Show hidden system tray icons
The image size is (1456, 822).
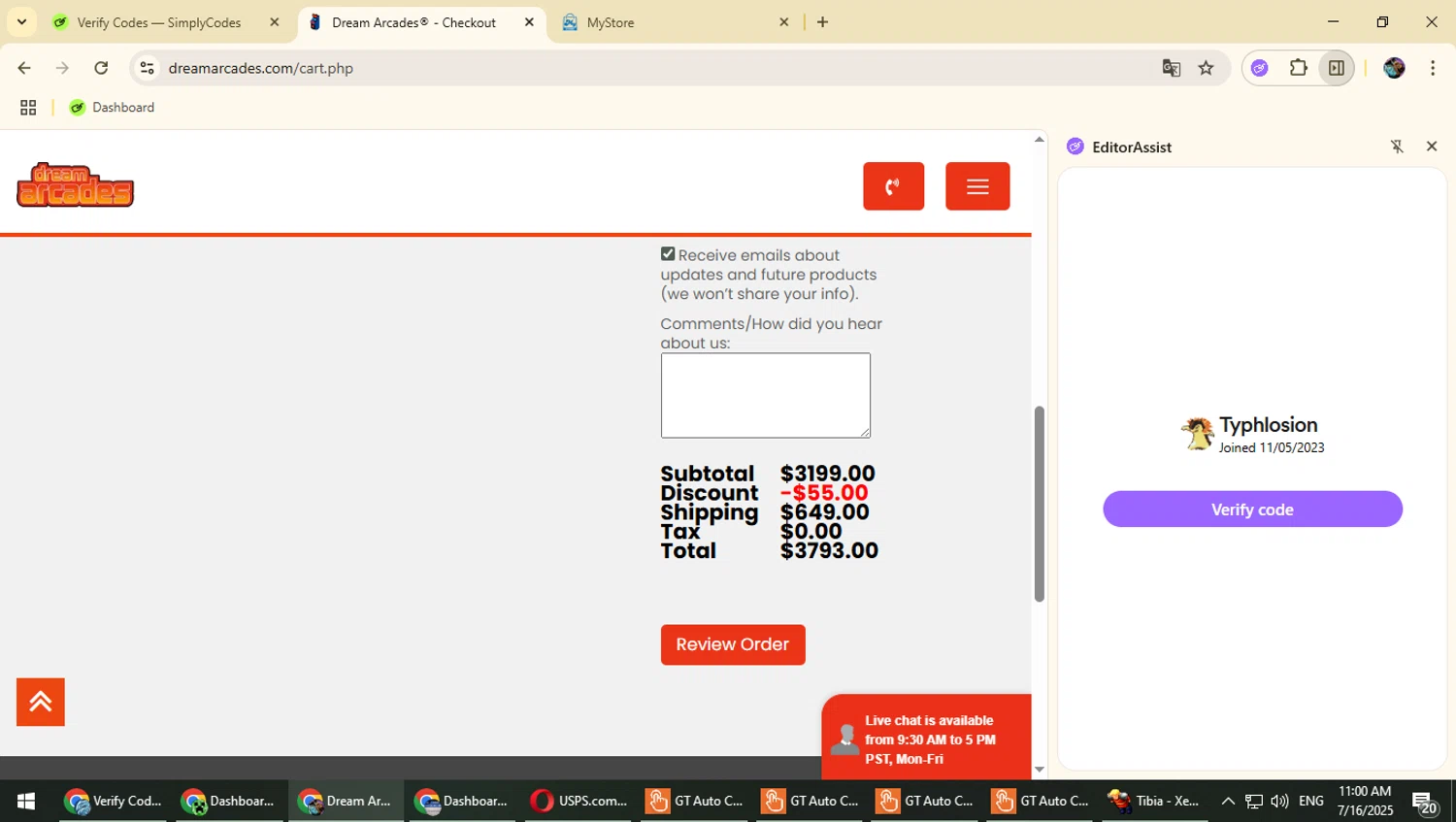[1228, 801]
